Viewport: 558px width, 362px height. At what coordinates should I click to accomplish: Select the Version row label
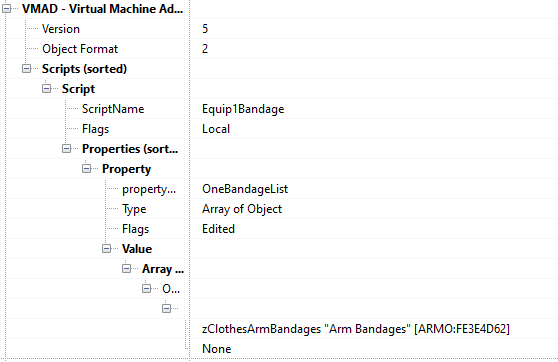click(61, 29)
